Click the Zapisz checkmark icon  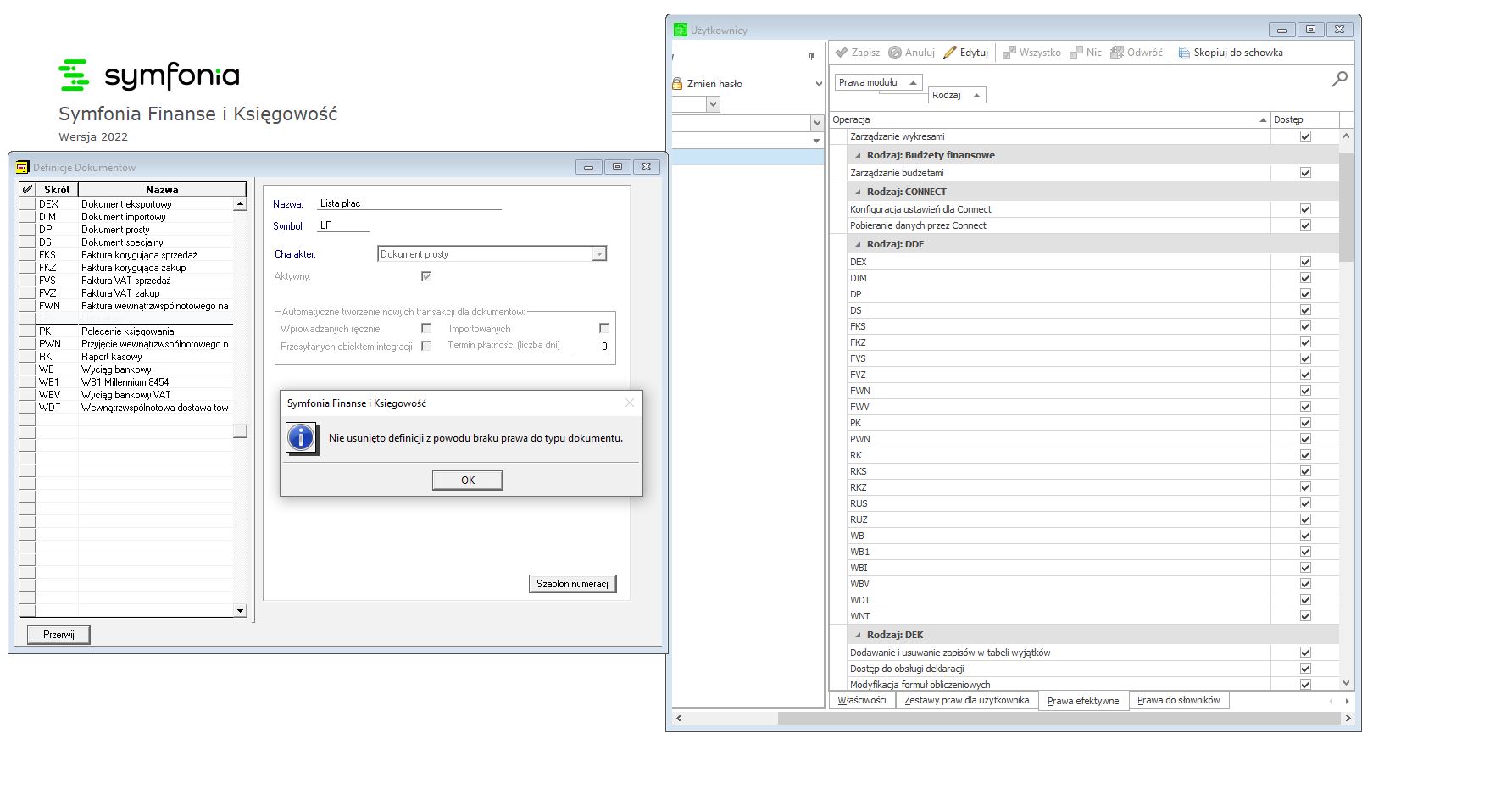[x=842, y=53]
